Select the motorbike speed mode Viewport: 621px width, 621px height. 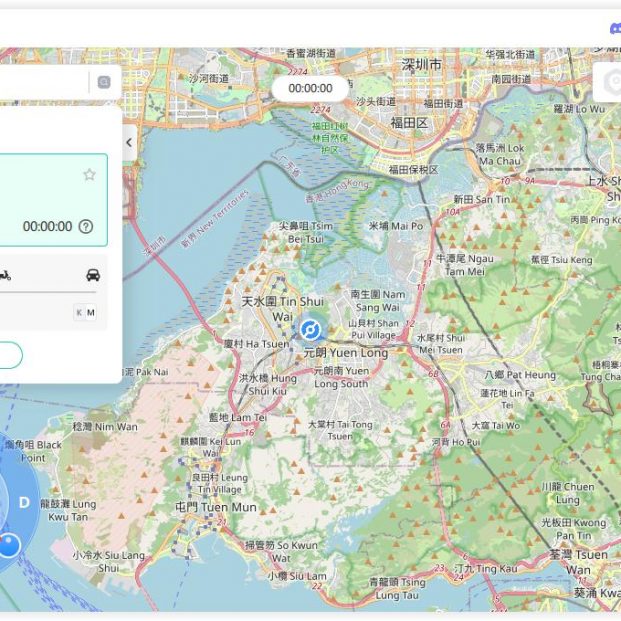(4, 275)
